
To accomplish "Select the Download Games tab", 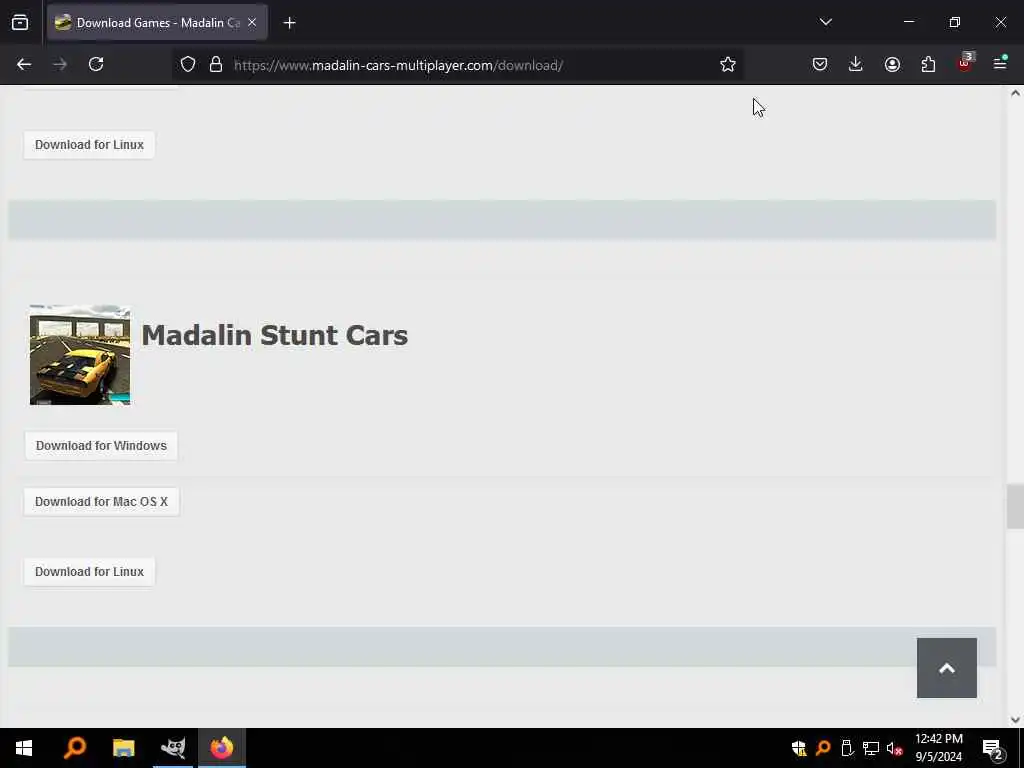I will tap(157, 23).
